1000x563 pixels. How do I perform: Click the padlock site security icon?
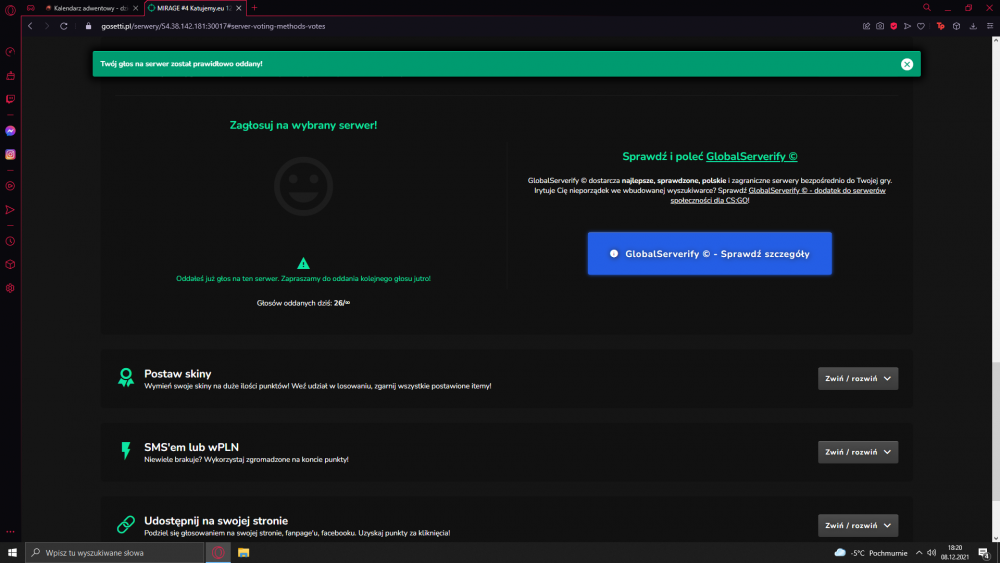coord(89,26)
